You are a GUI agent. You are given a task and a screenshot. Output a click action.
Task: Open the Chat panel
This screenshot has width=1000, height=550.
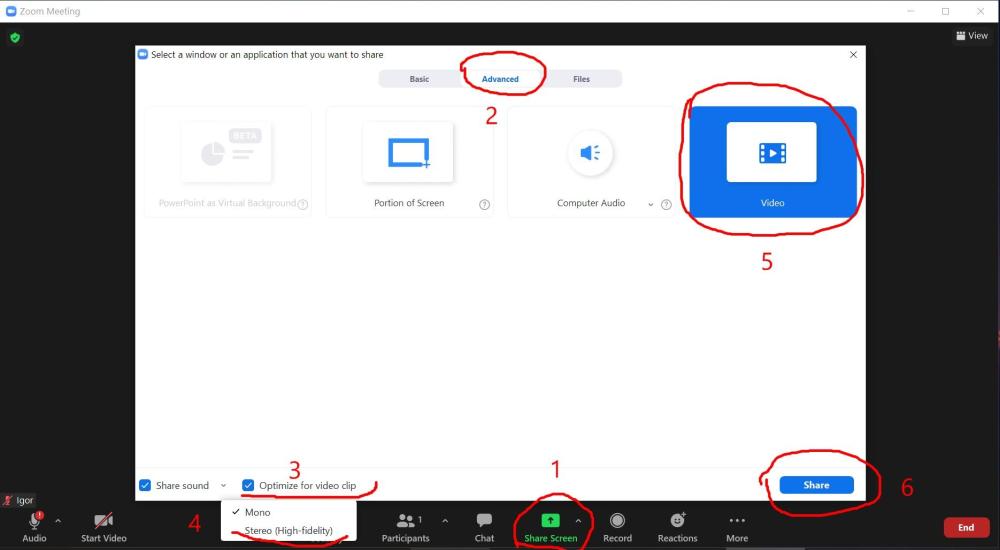[x=484, y=521]
